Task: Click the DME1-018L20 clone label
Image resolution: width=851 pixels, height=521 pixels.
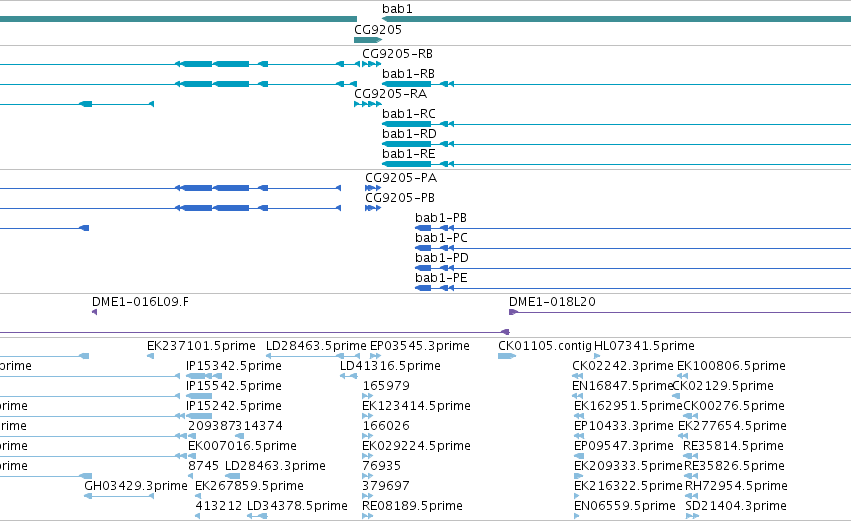Action: 552,302
